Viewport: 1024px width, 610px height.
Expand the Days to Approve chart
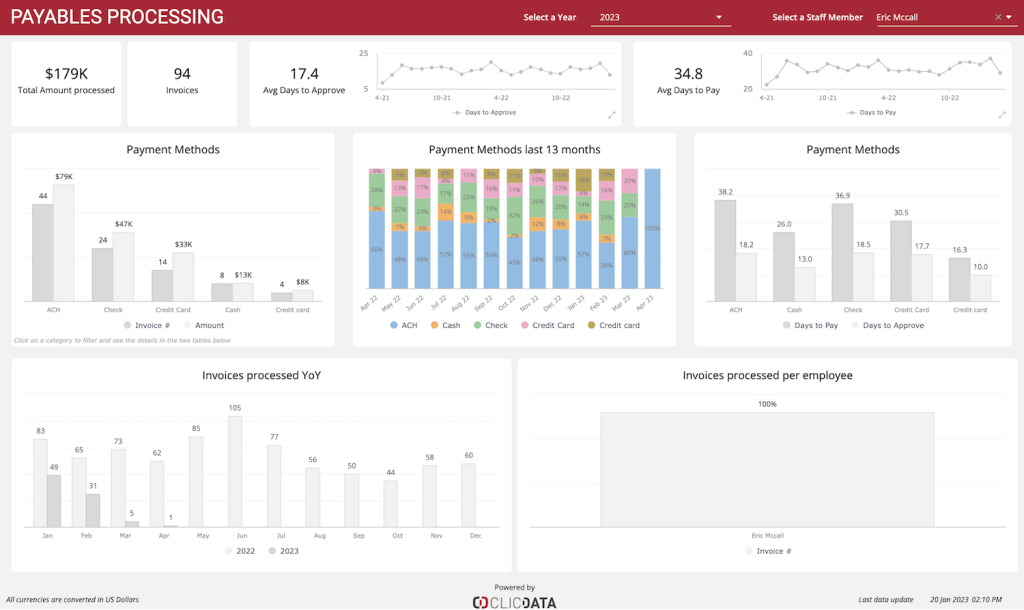[x=611, y=116]
